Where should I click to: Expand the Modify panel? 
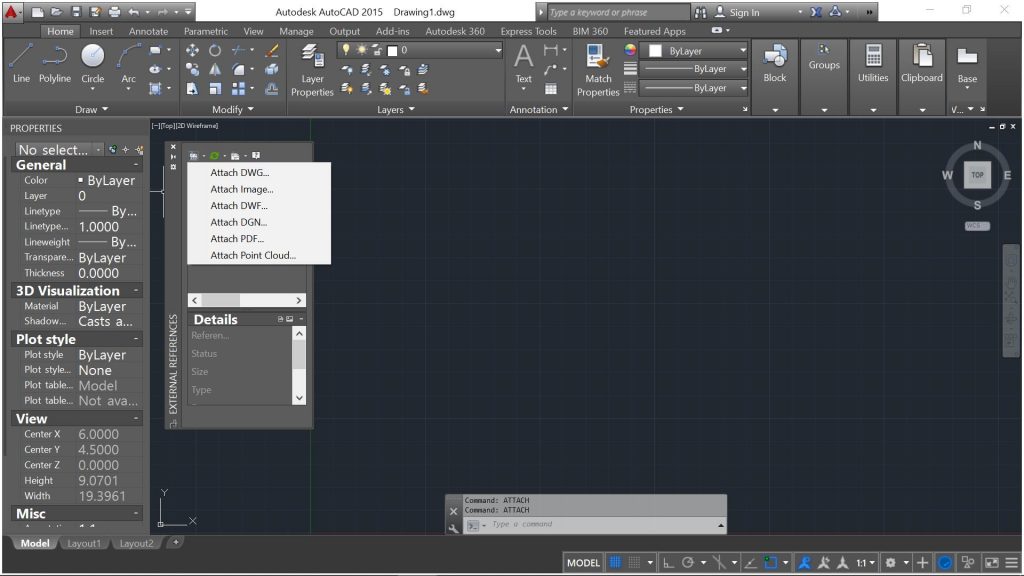click(x=232, y=110)
